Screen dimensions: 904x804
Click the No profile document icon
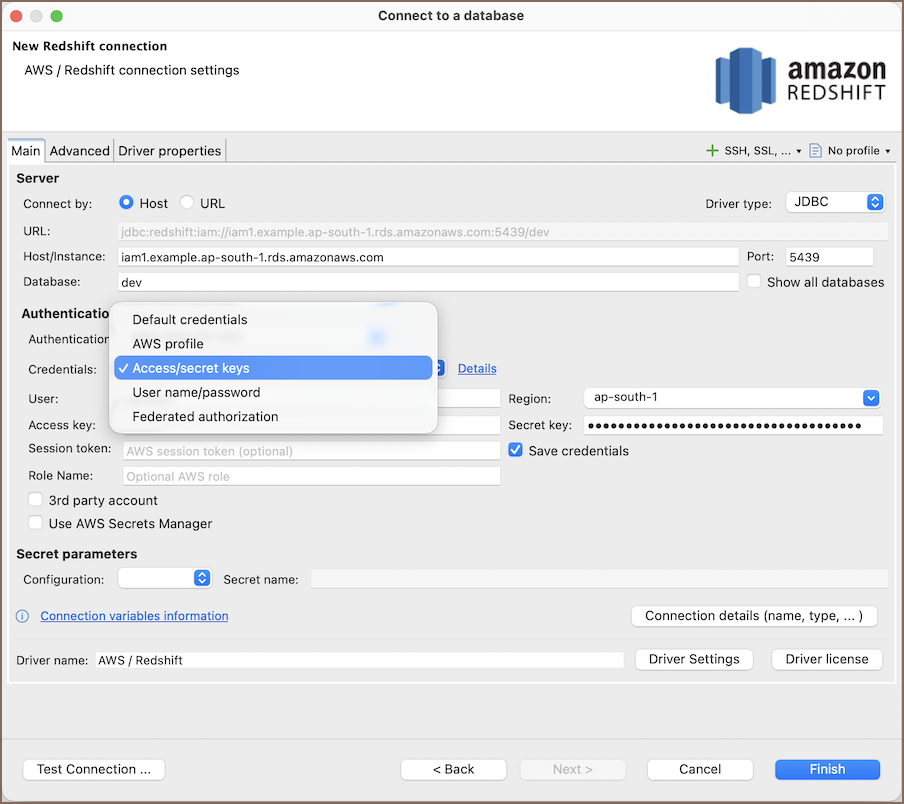click(x=815, y=151)
